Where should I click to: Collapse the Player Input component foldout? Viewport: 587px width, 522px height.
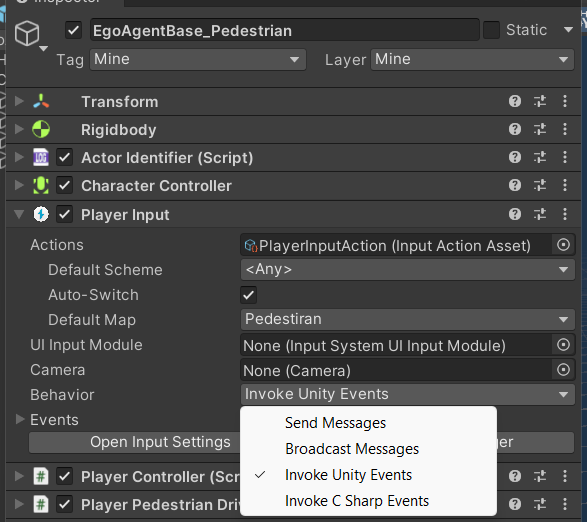pyautogui.click(x=19, y=214)
